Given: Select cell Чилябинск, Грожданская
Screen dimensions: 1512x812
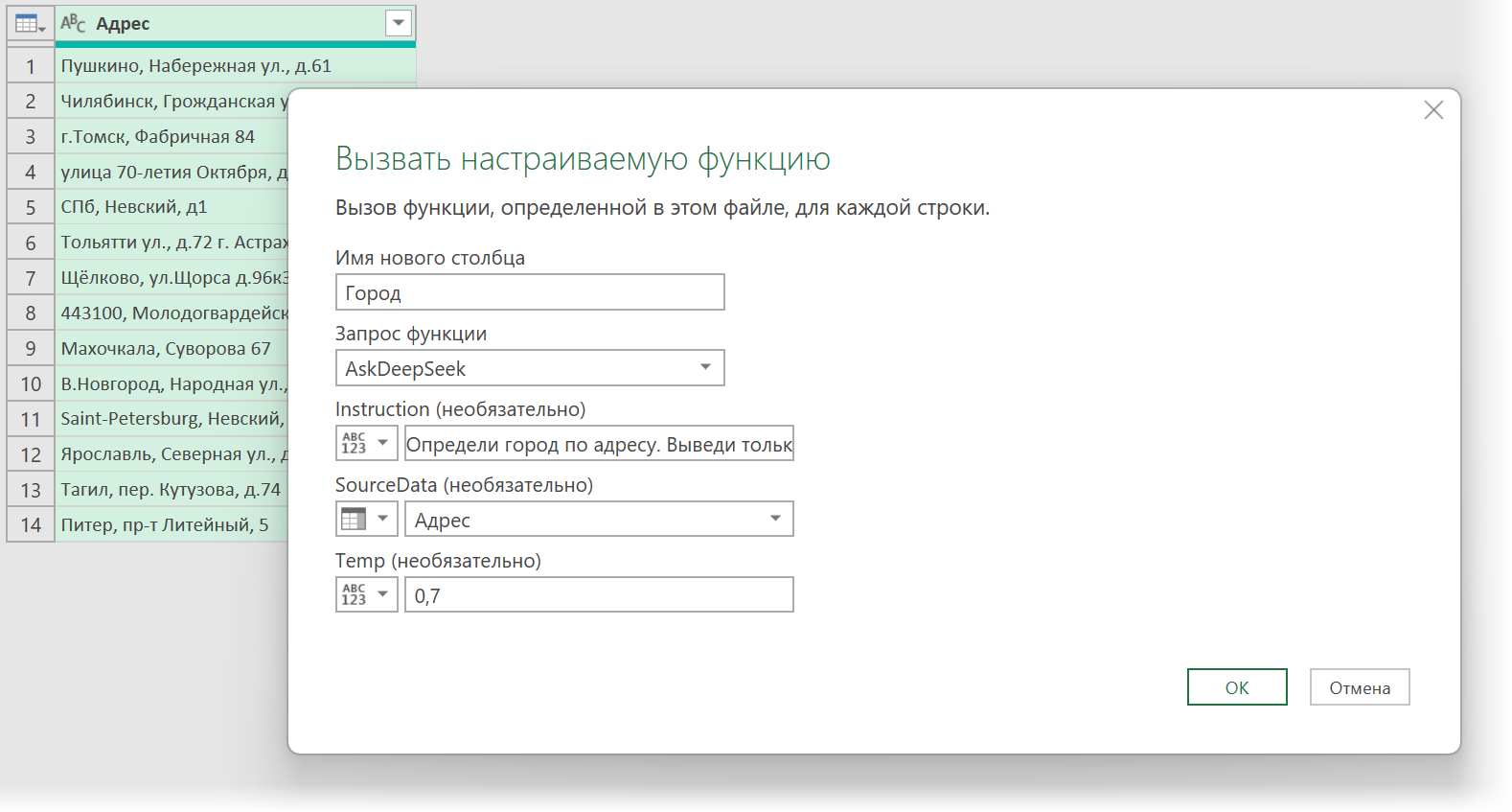Looking at the screenshot, I should point(172,102).
